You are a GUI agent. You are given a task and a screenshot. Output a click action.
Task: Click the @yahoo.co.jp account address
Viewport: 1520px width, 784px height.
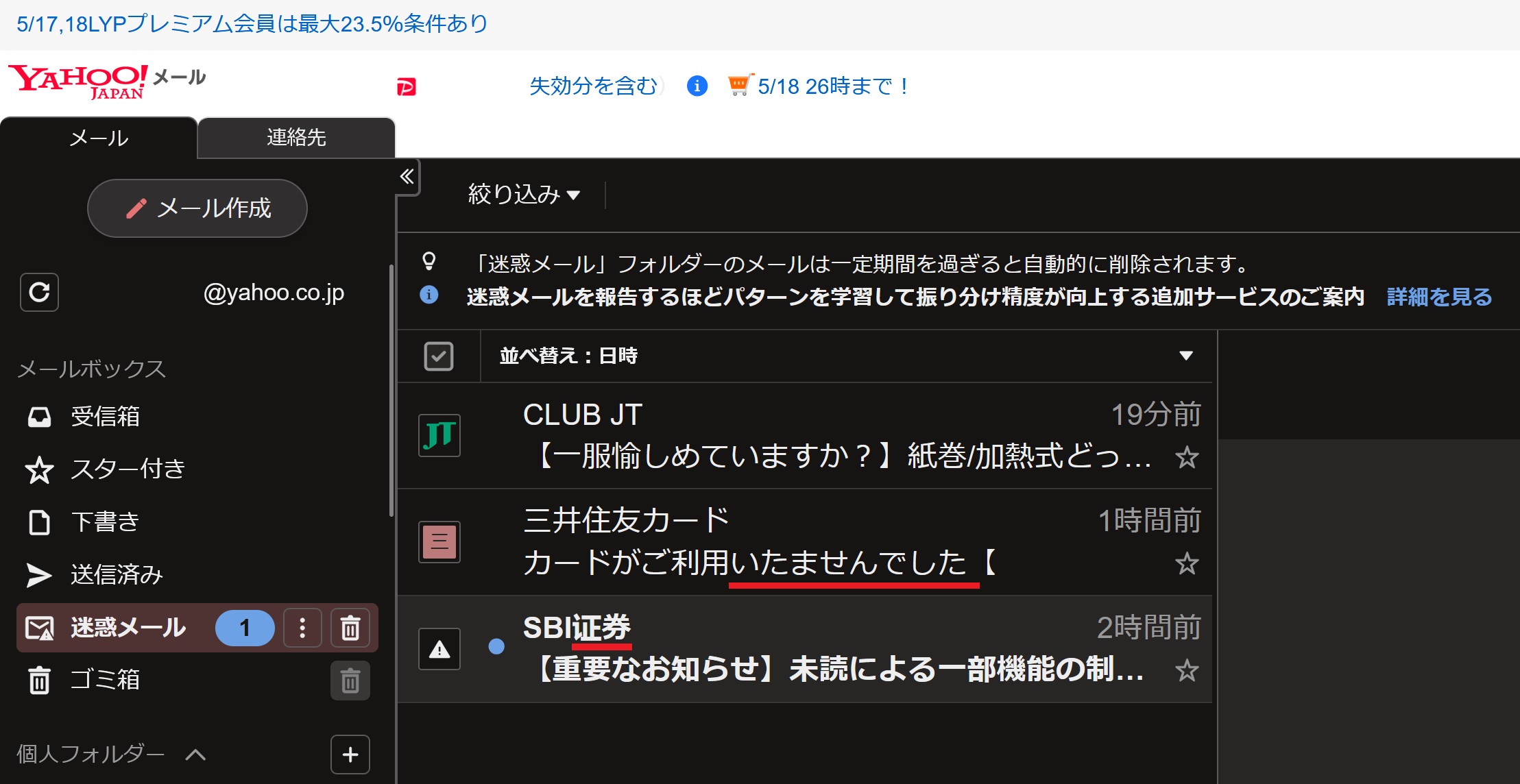(x=274, y=293)
